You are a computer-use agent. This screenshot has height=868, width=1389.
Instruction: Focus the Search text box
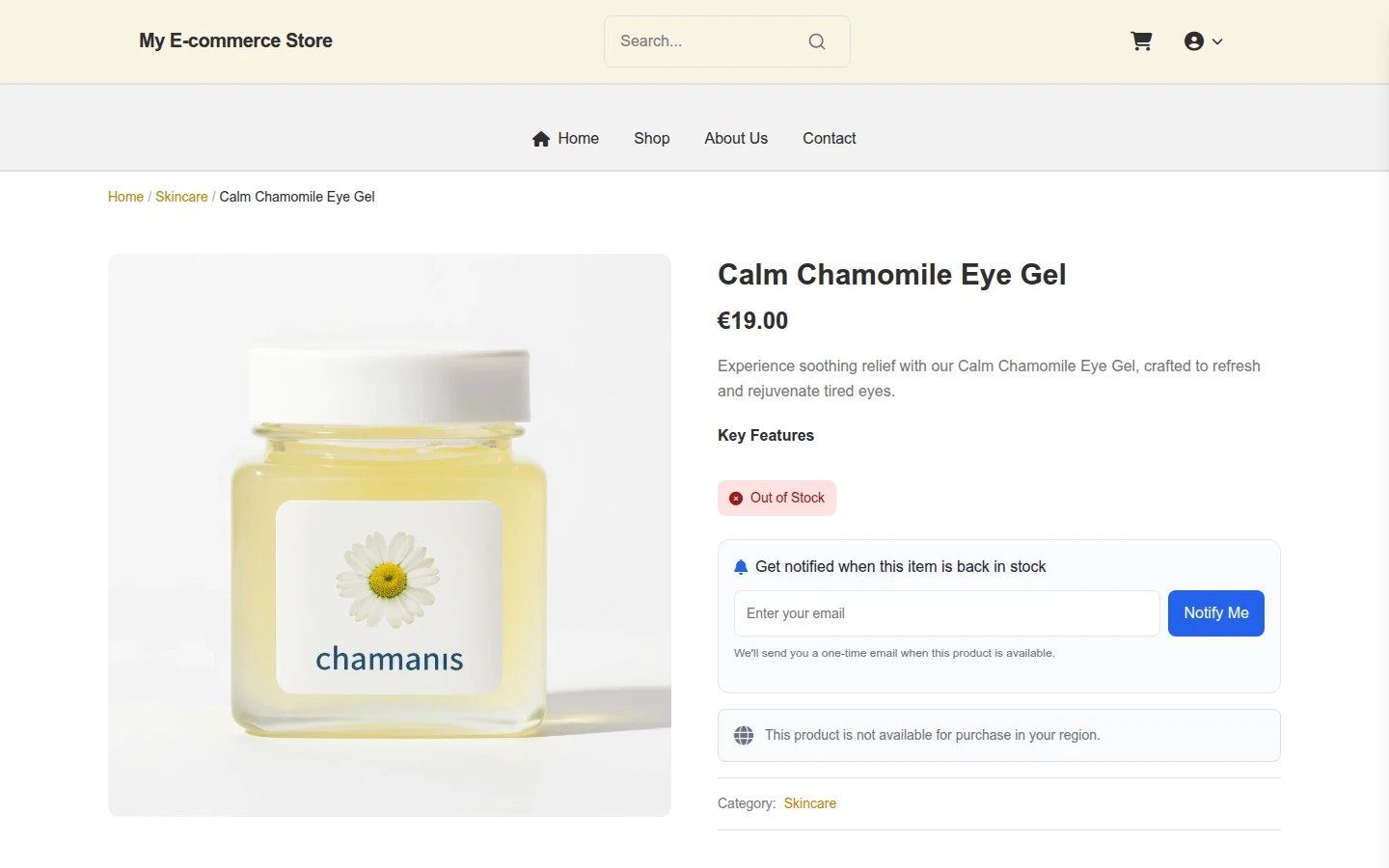(708, 41)
